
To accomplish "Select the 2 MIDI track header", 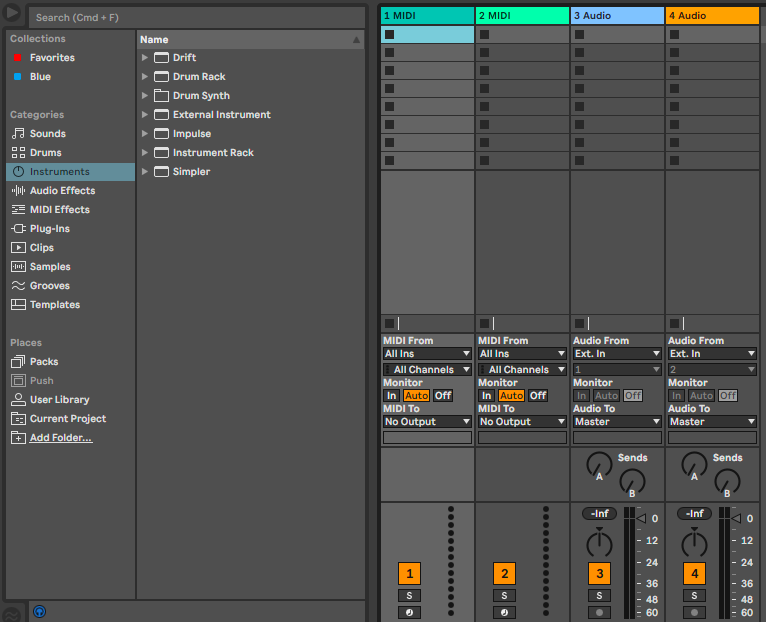I will pyautogui.click(x=522, y=16).
